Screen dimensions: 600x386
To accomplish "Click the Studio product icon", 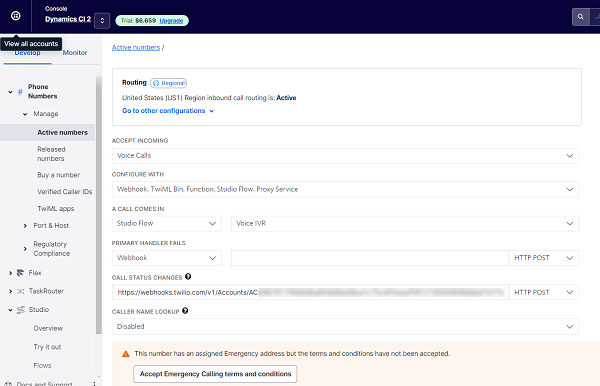I will 21,310.
